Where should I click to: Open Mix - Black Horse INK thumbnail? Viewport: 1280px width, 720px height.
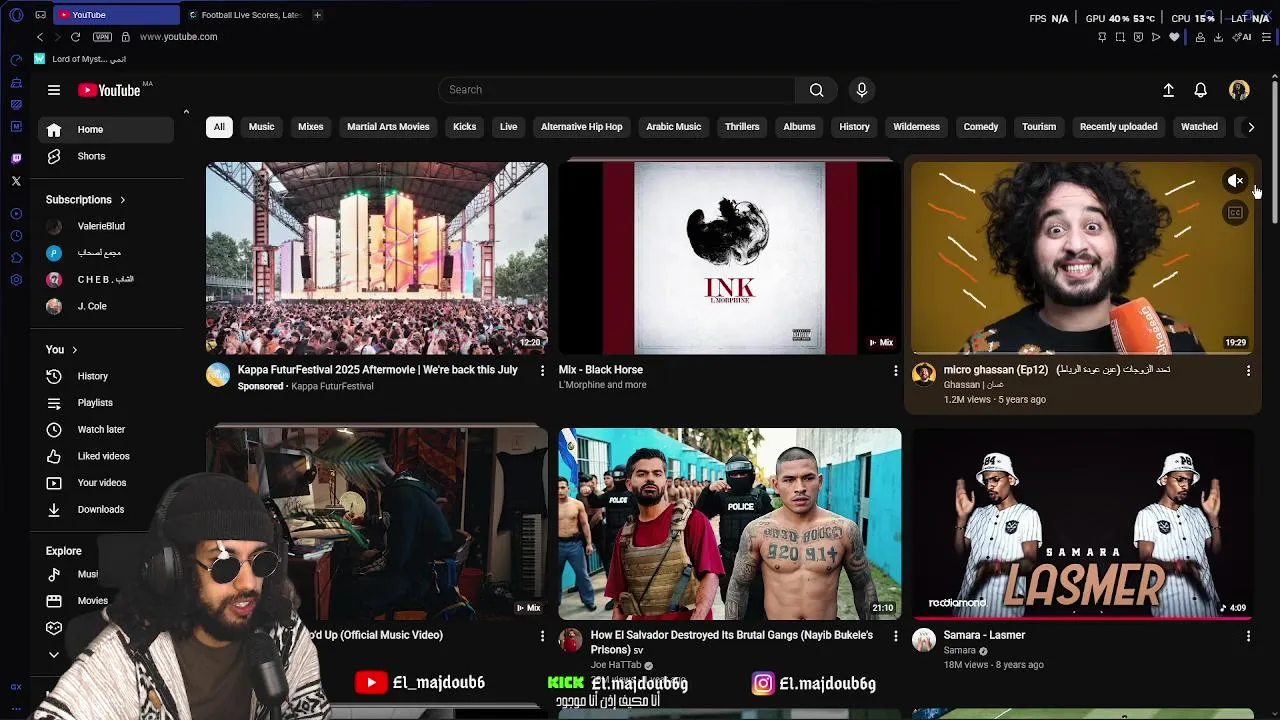coord(730,258)
